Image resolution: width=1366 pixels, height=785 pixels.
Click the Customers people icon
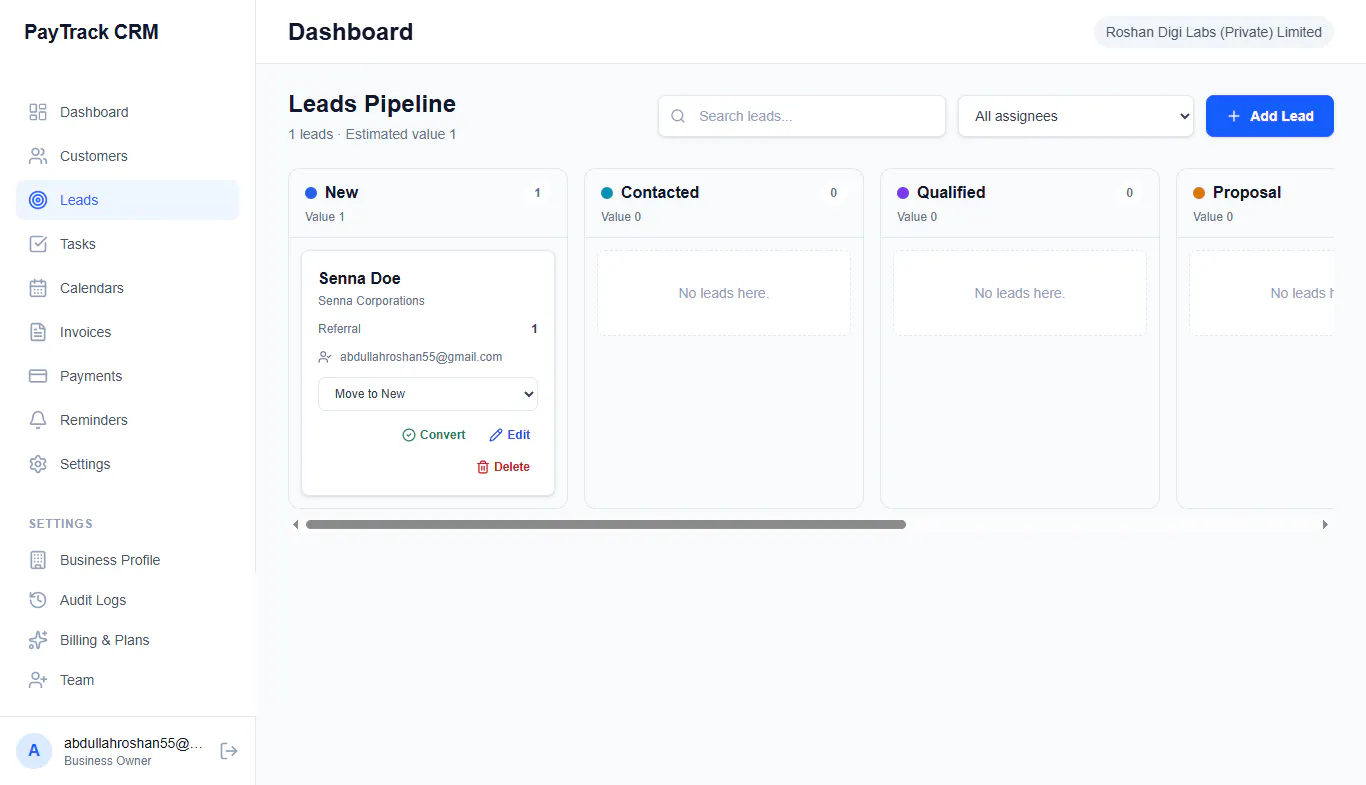38,156
